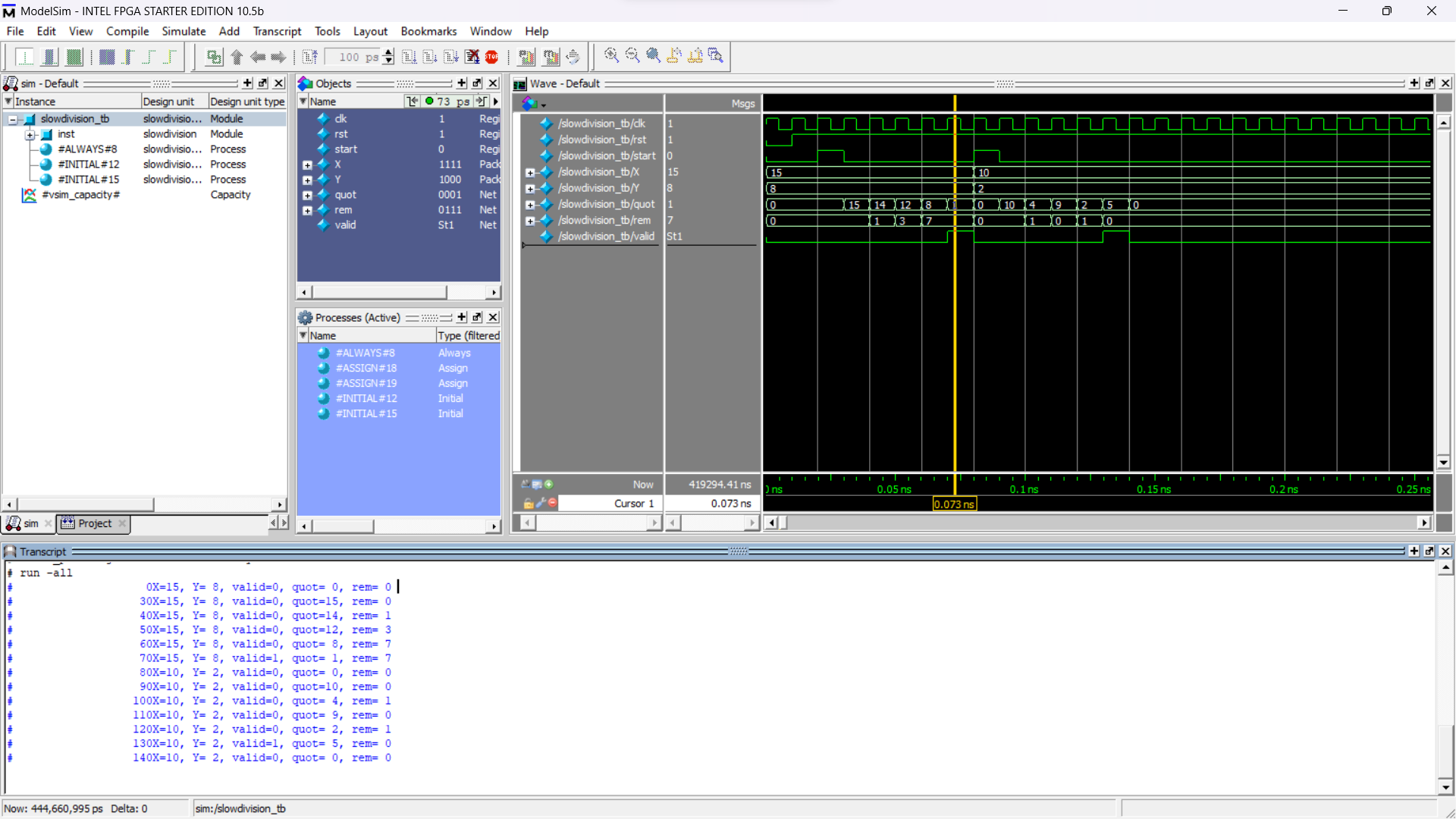Click the Restart simulation icon
Viewport: 1456px width, 819px height.
(x=309, y=57)
